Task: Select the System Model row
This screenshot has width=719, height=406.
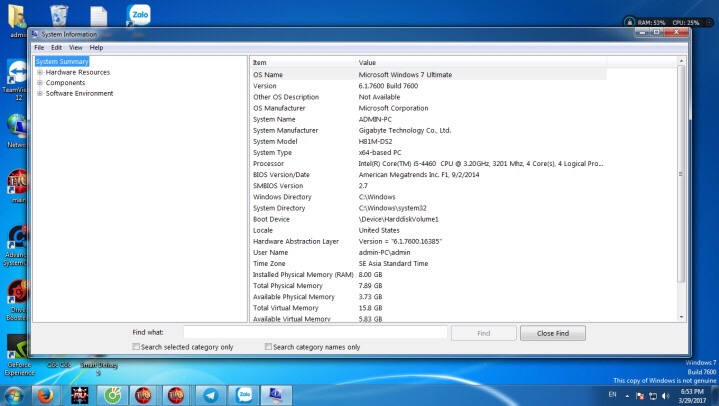Action: pyautogui.click(x=428, y=141)
